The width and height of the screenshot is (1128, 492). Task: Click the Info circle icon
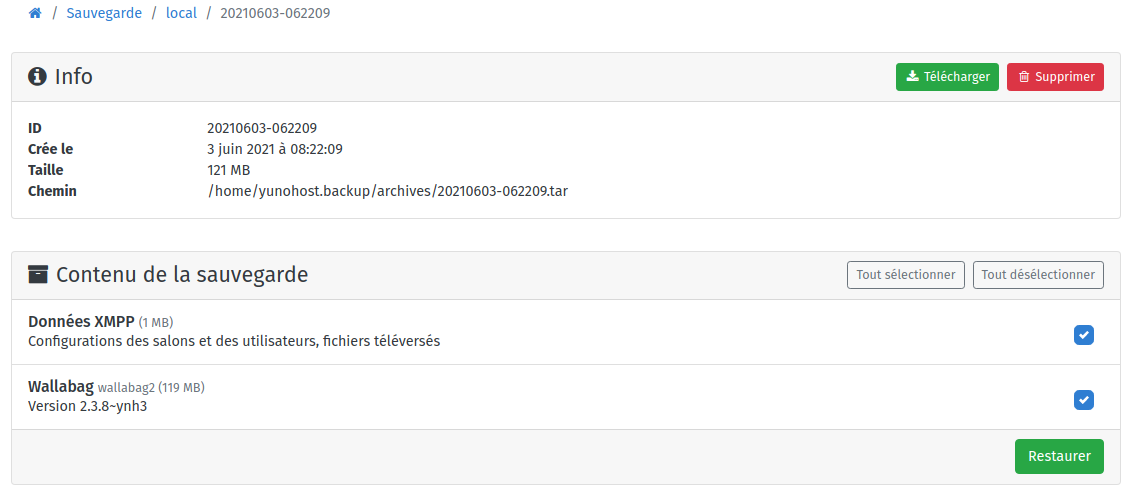pyautogui.click(x=38, y=77)
